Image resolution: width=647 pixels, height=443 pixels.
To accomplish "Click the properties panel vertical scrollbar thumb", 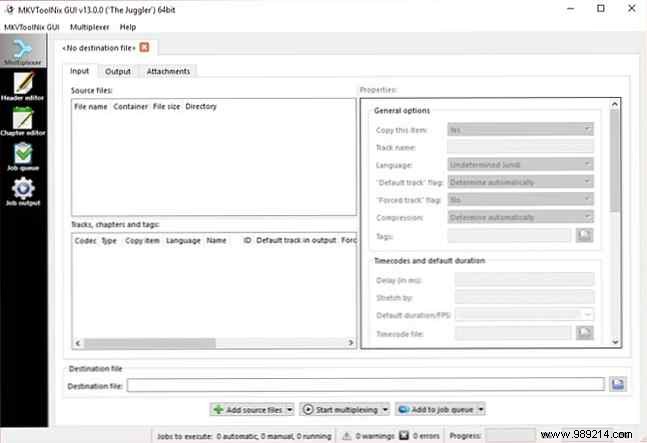I will tap(614, 161).
